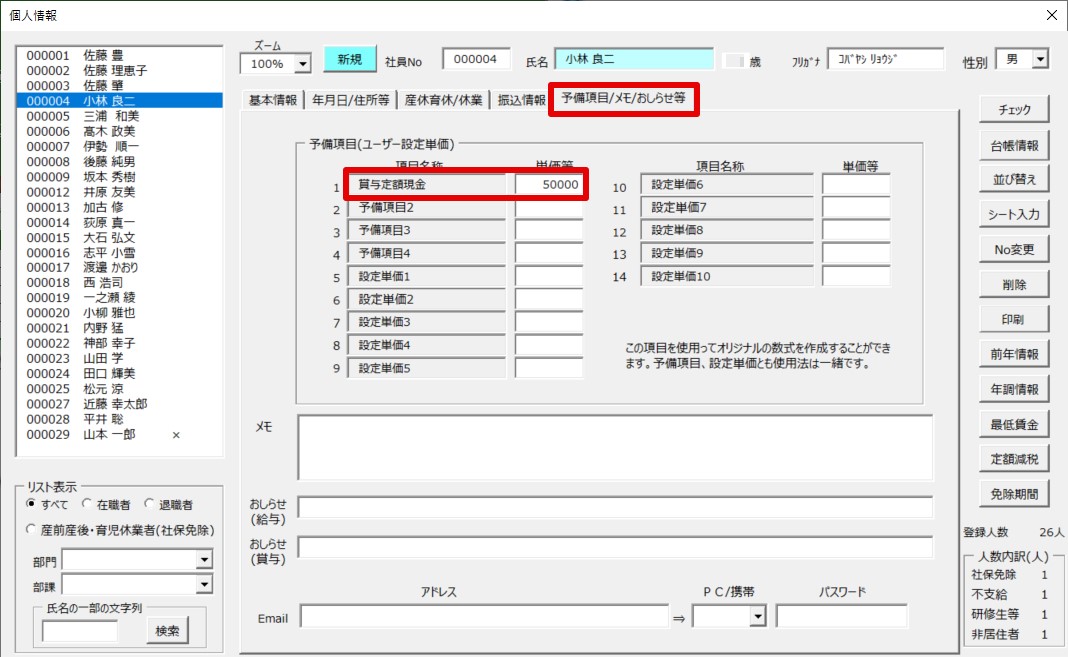The height and width of the screenshot is (657, 1068).
Task: Select the 退職者 radio button
Action: (150, 505)
